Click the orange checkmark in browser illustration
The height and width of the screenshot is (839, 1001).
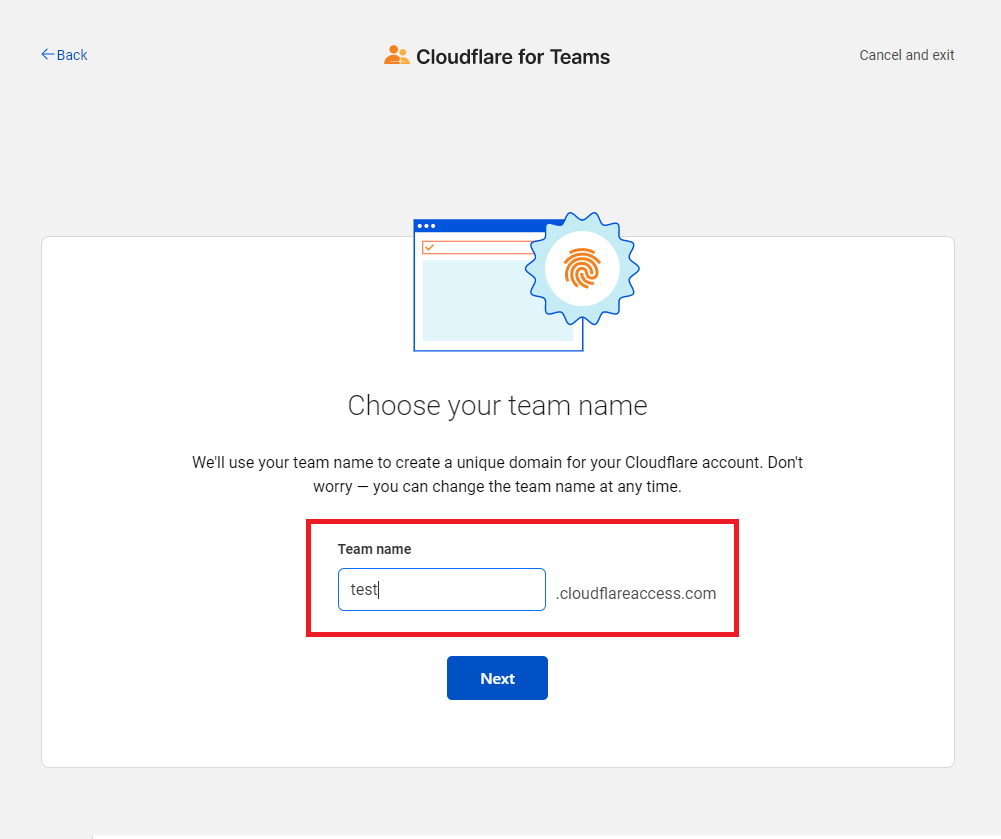tap(430, 247)
